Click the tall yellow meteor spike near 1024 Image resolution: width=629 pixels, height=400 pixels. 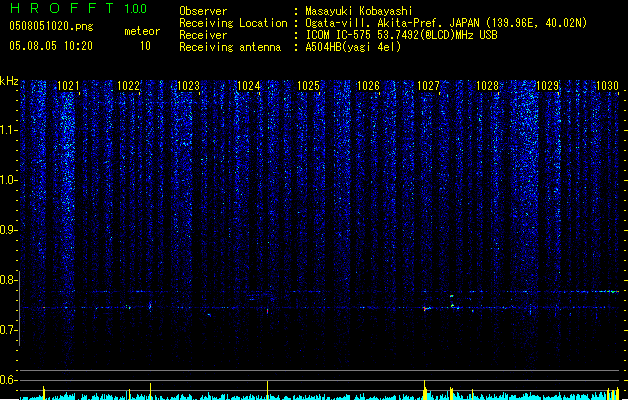pos(268,390)
